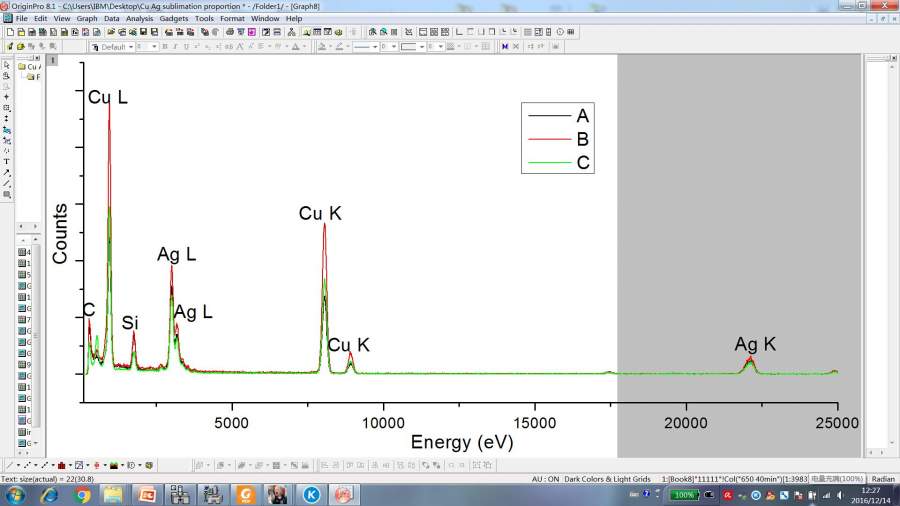Image resolution: width=900 pixels, height=506 pixels.
Task: Select the Zoom In tool in the side toolbar
Action: coord(6,76)
